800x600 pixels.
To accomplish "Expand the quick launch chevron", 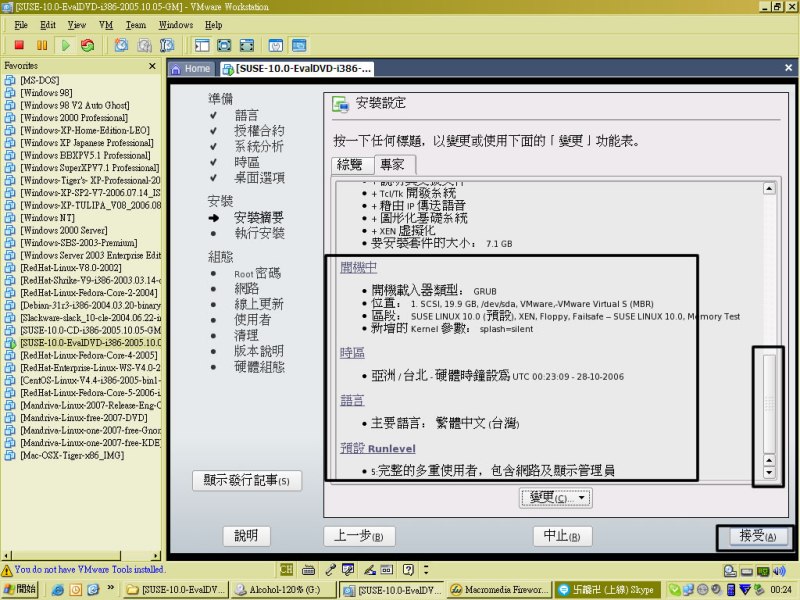I will coord(110,588).
